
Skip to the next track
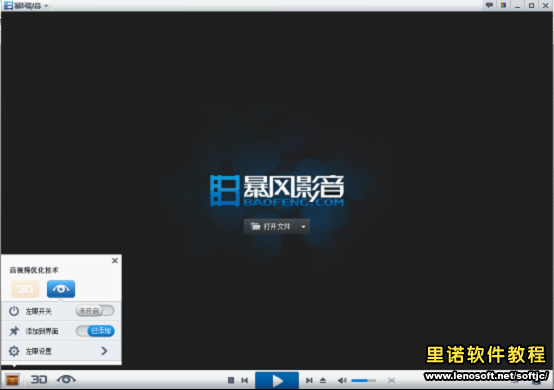(x=309, y=380)
